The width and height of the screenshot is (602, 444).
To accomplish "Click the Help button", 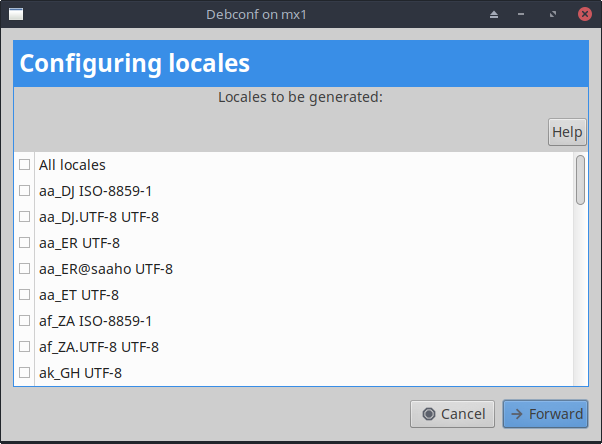I will click(567, 132).
